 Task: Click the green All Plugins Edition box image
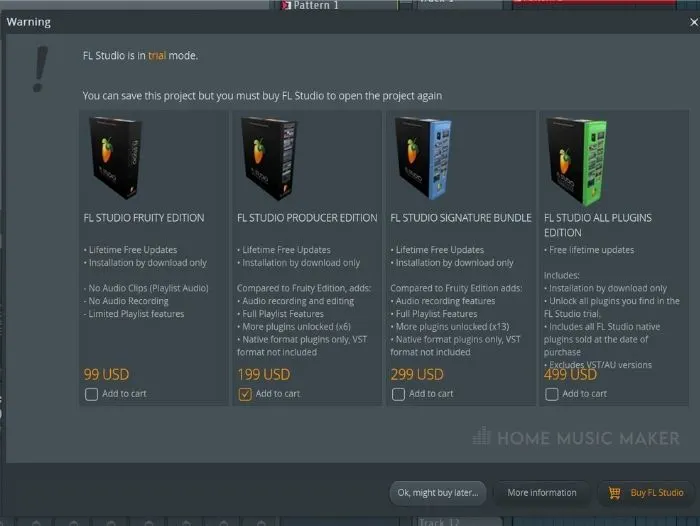click(577, 161)
